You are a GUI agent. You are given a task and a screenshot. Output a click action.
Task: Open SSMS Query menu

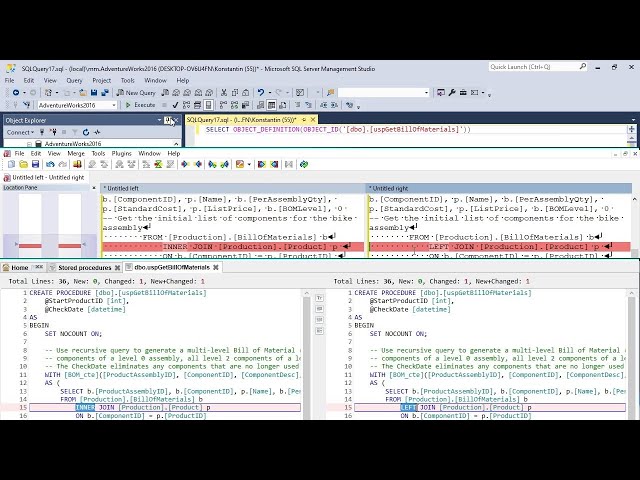pyautogui.click(x=74, y=80)
